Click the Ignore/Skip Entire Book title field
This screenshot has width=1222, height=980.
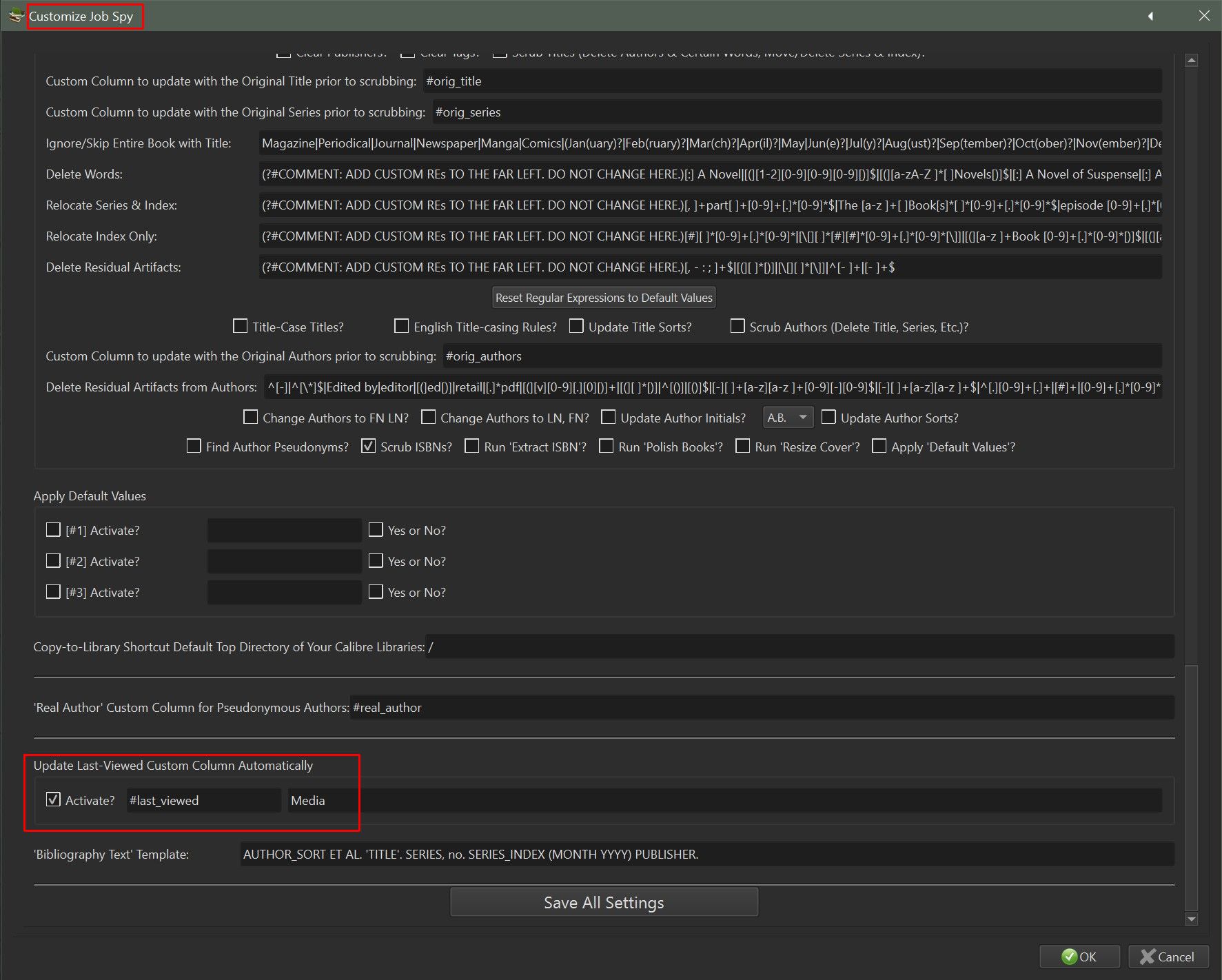coord(711,143)
